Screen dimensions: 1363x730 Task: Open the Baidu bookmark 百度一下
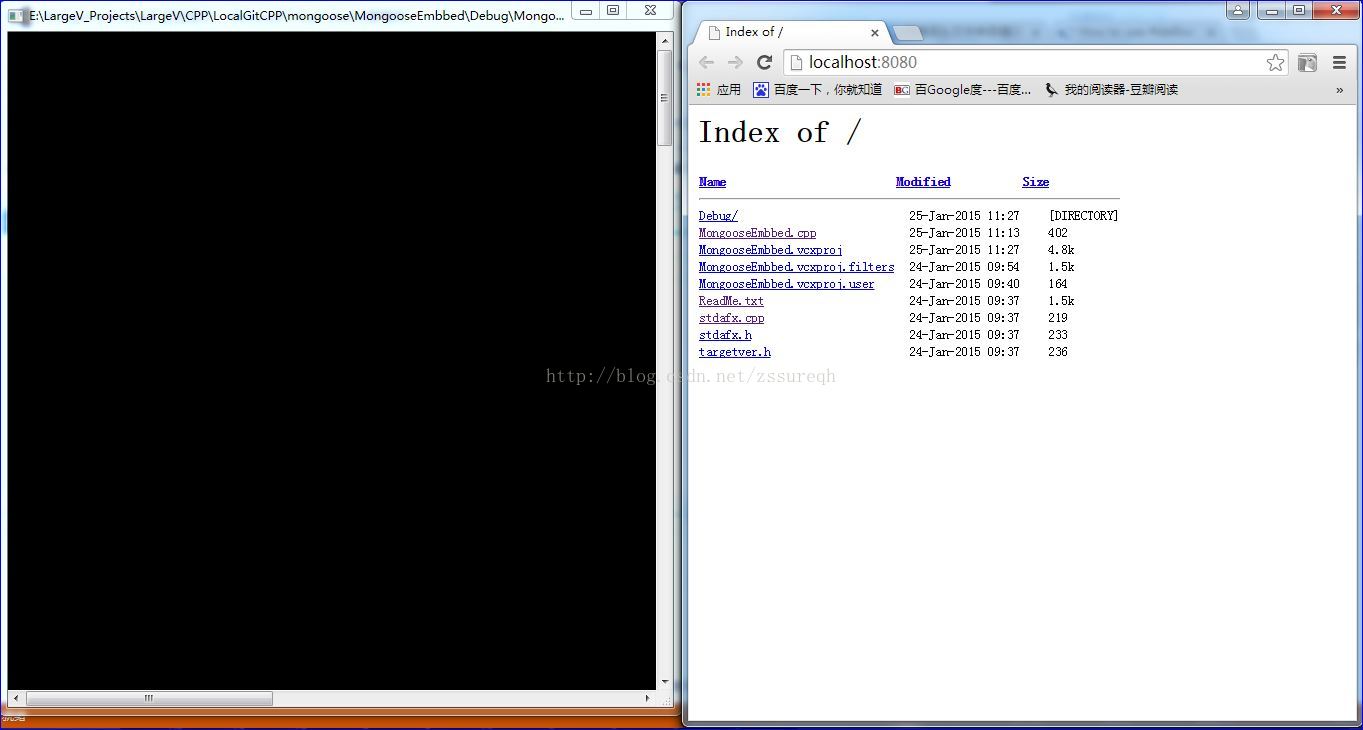point(818,89)
